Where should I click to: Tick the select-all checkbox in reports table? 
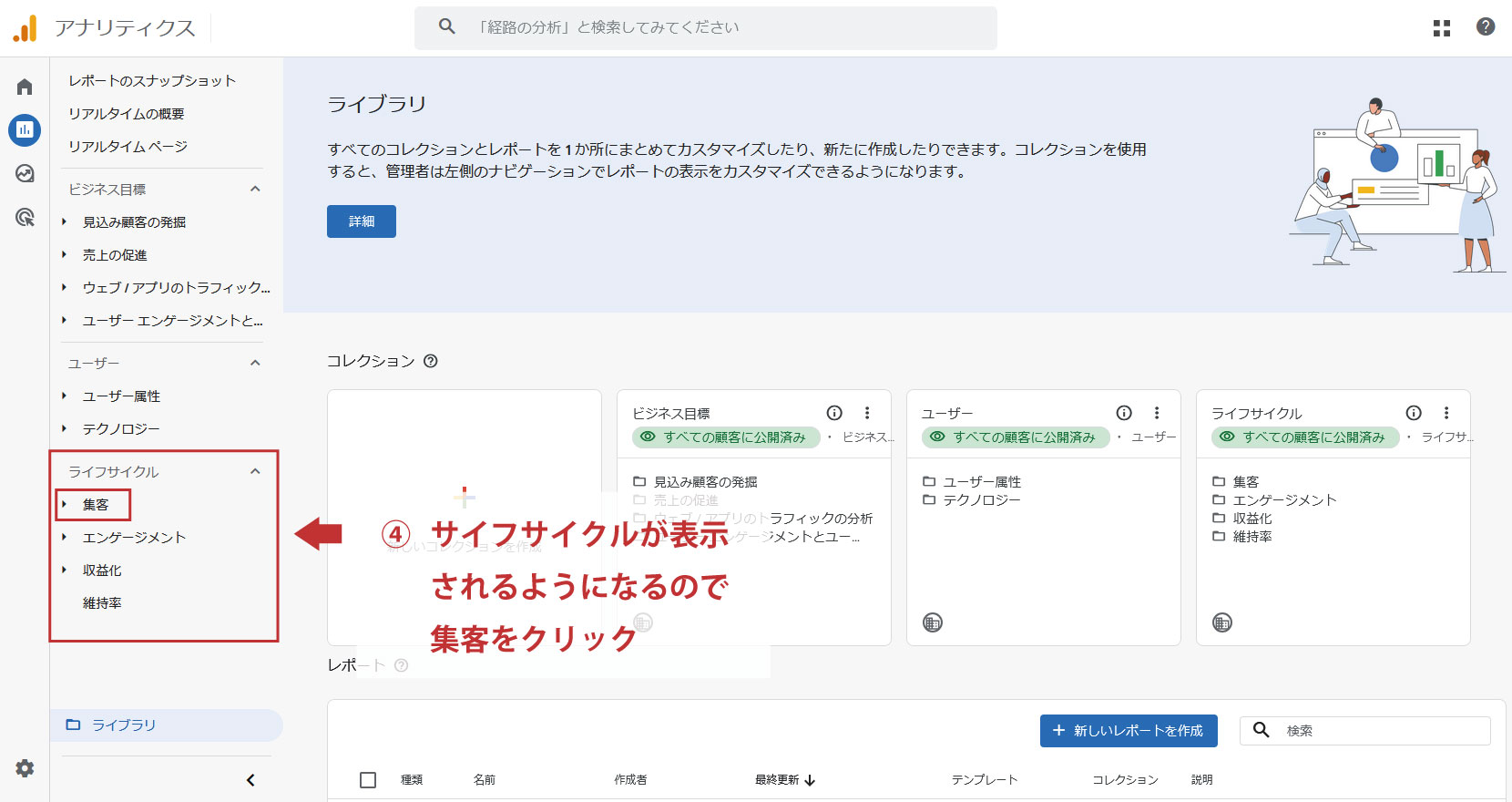pos(368,780)
